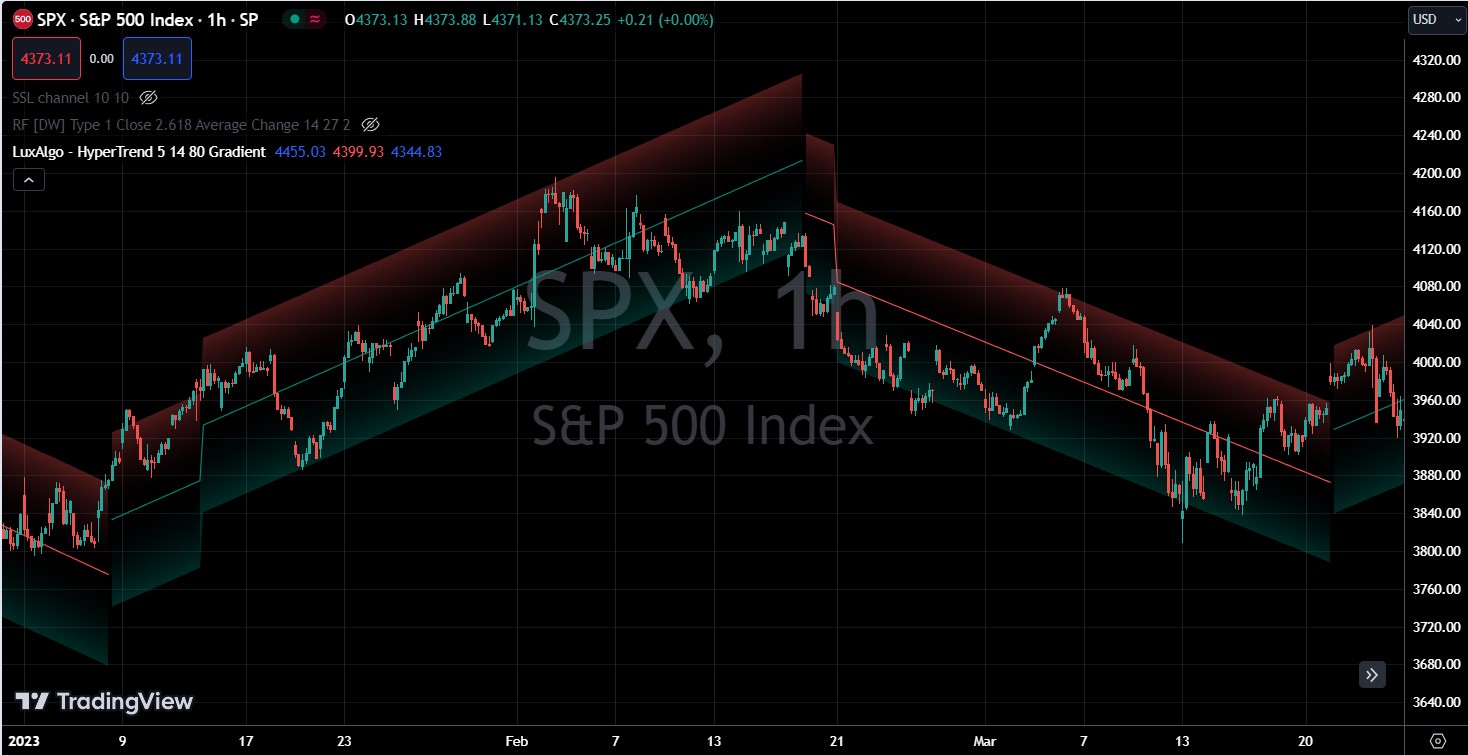Open the USD currency dropdown
This screenshot has width=1468, height=755.
pos(1437,19)
